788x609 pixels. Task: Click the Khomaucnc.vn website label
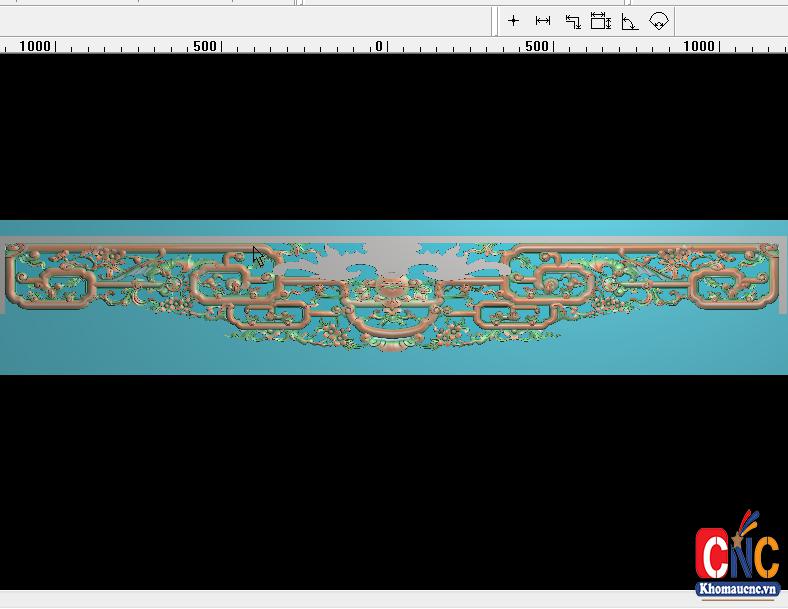point(737,590)
